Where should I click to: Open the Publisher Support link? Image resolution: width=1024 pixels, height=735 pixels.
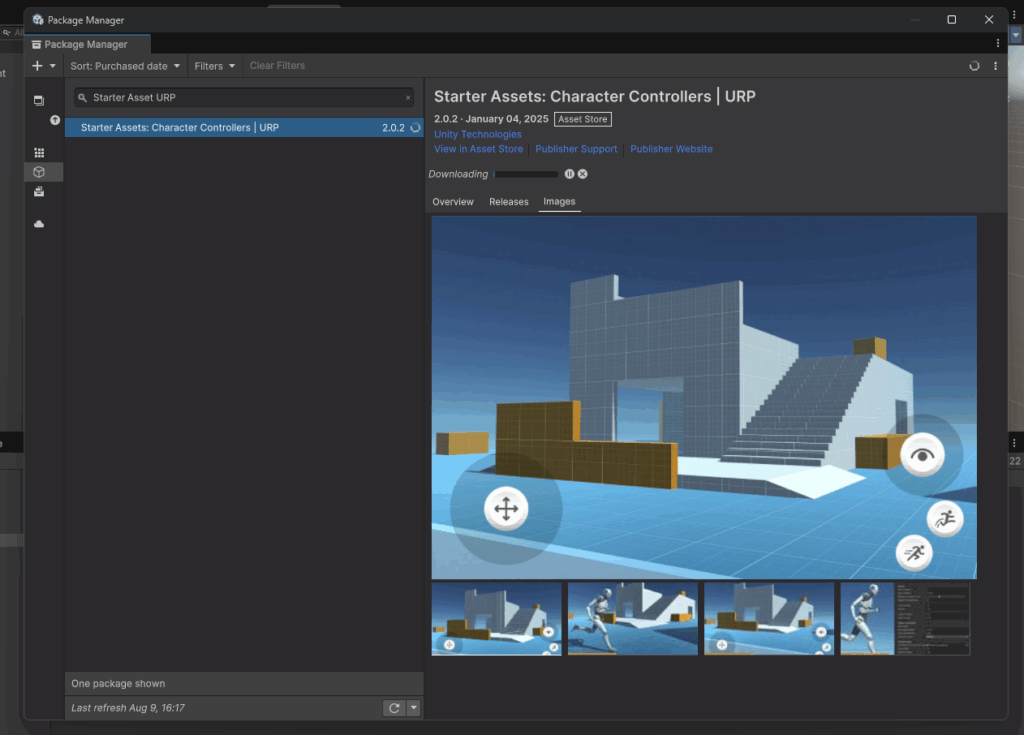tap(576, 149)
